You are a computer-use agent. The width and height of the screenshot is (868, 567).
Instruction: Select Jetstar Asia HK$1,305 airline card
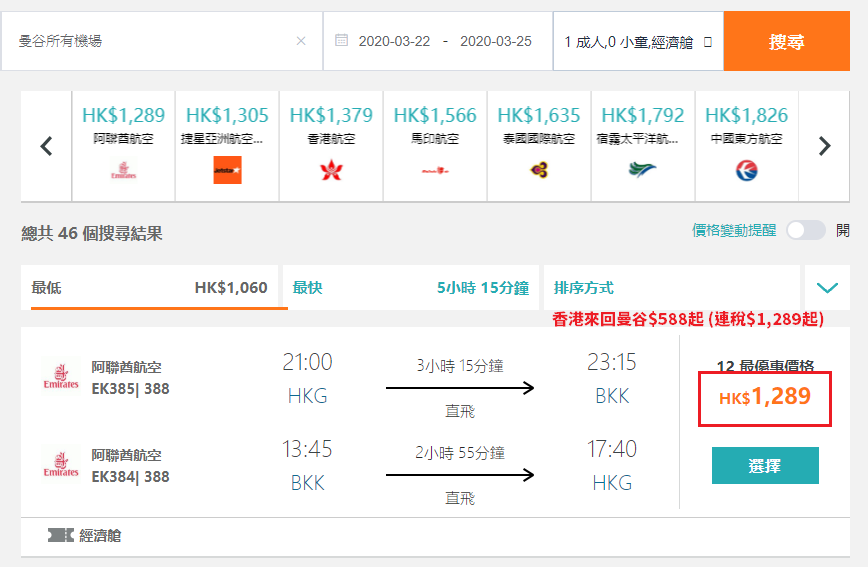pyautogui.click(x=227, y=146)
